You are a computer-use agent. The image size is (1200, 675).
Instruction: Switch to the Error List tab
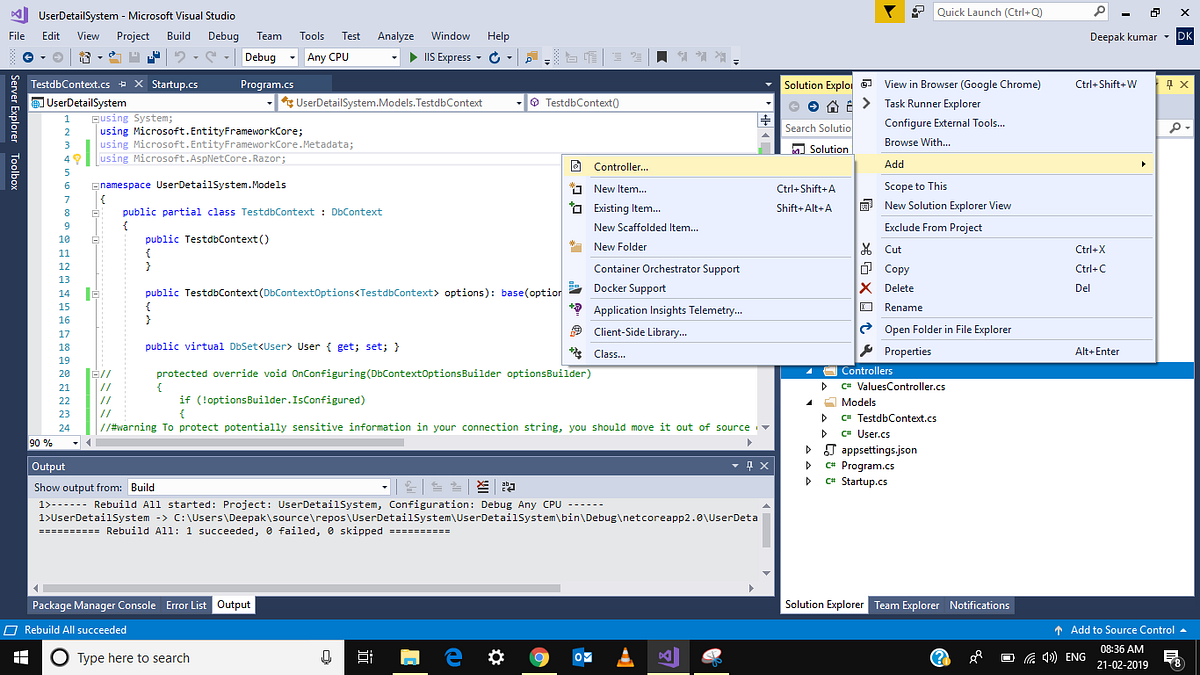point(186,605)
